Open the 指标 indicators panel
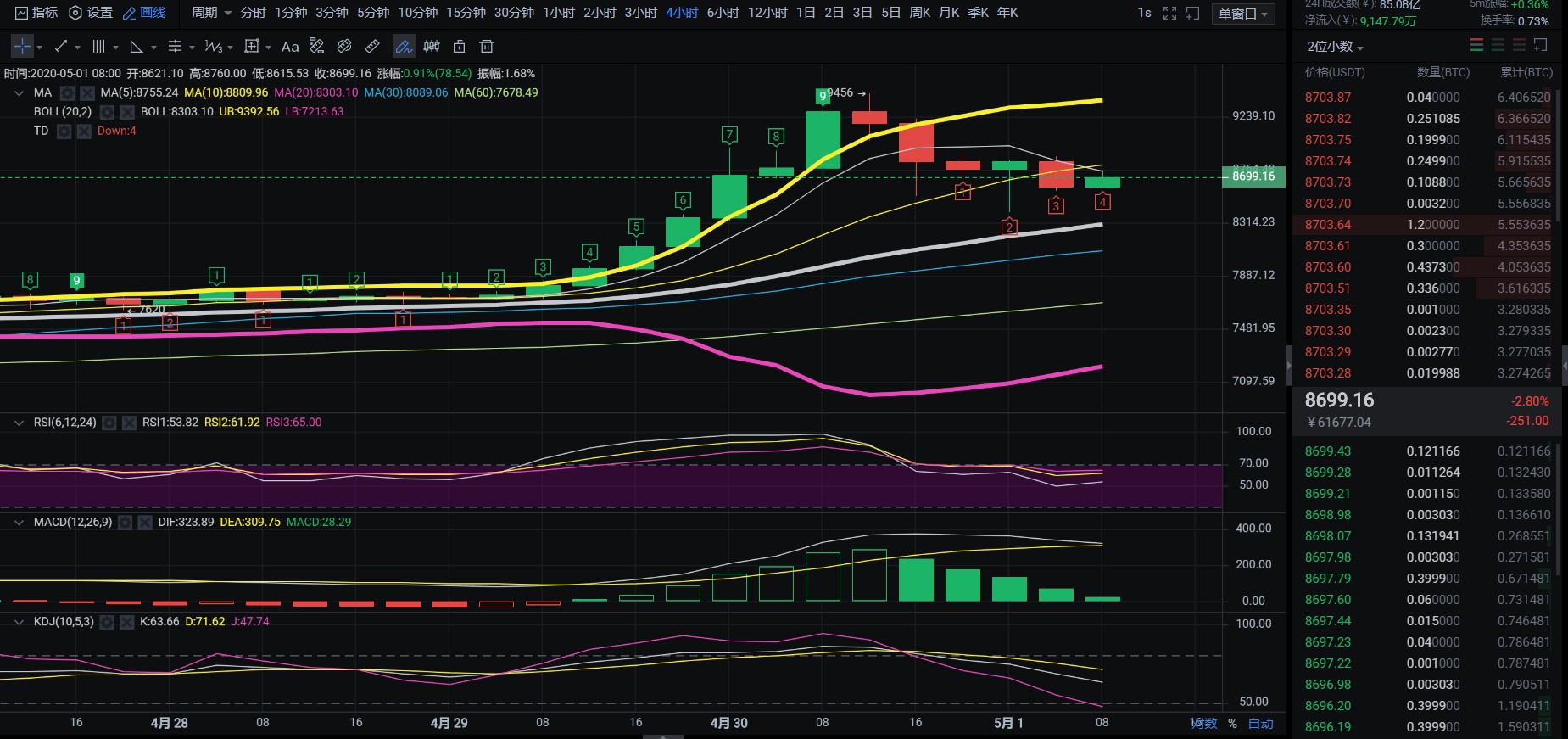The image size is (1568, 739). 36,13
